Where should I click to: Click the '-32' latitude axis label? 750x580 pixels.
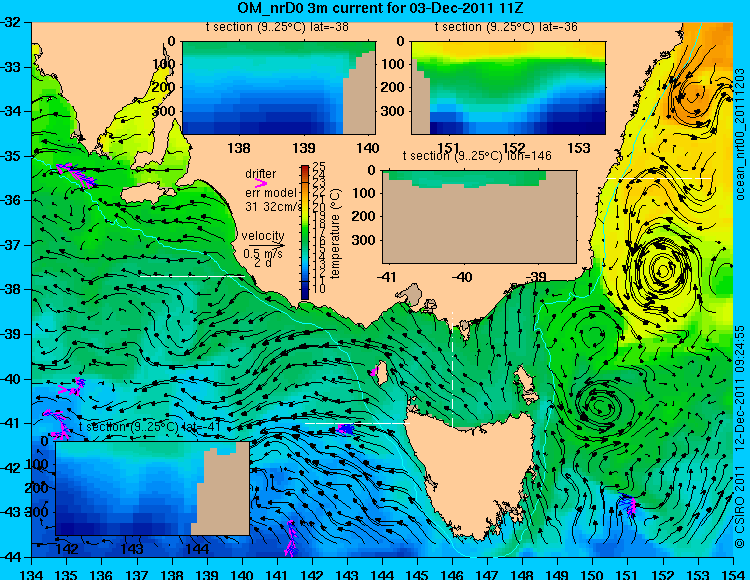coord(10,22)
